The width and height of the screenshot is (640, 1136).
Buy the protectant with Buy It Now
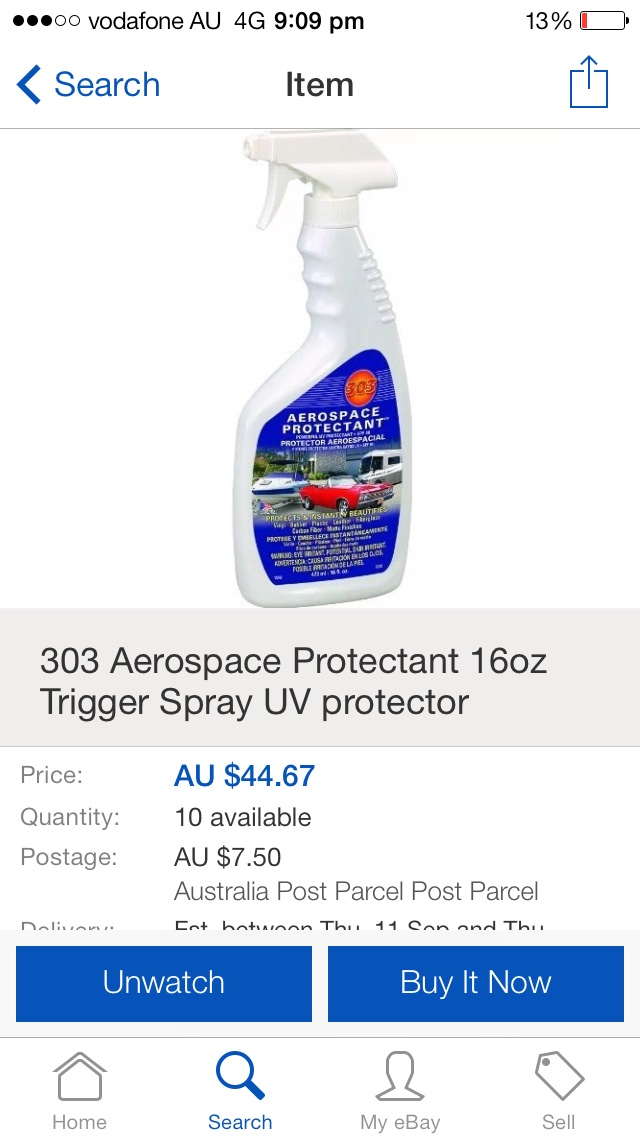[x=475, y=983]
